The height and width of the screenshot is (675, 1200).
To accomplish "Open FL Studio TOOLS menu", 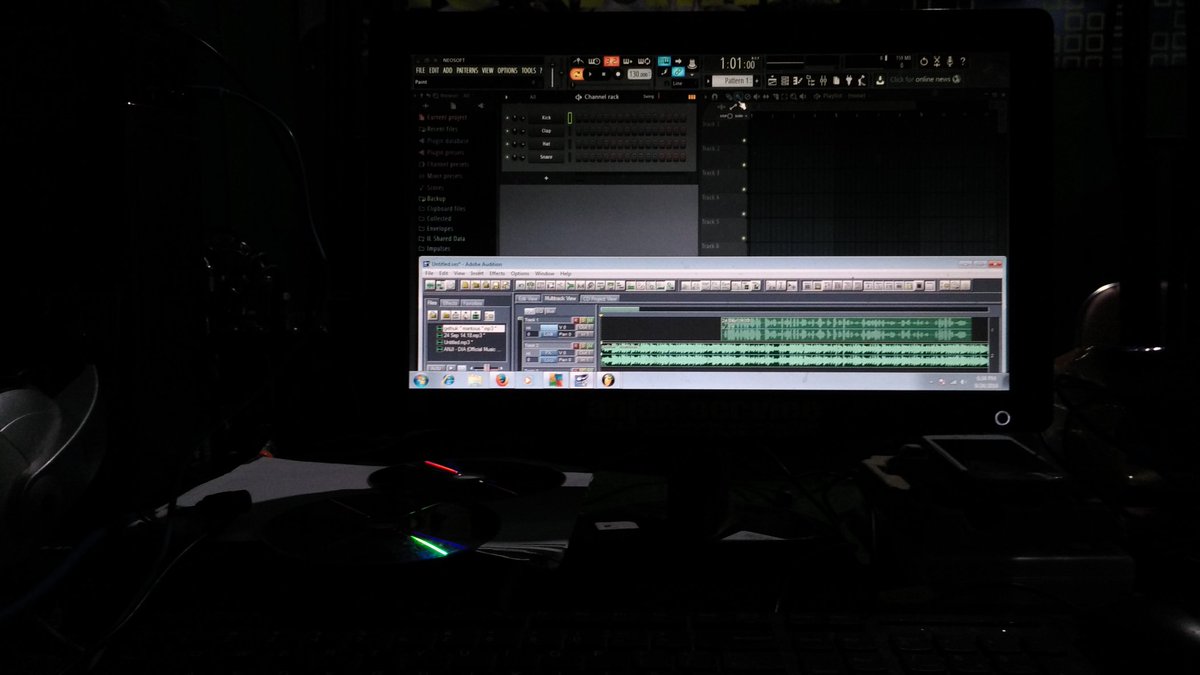I will point(528,70).
